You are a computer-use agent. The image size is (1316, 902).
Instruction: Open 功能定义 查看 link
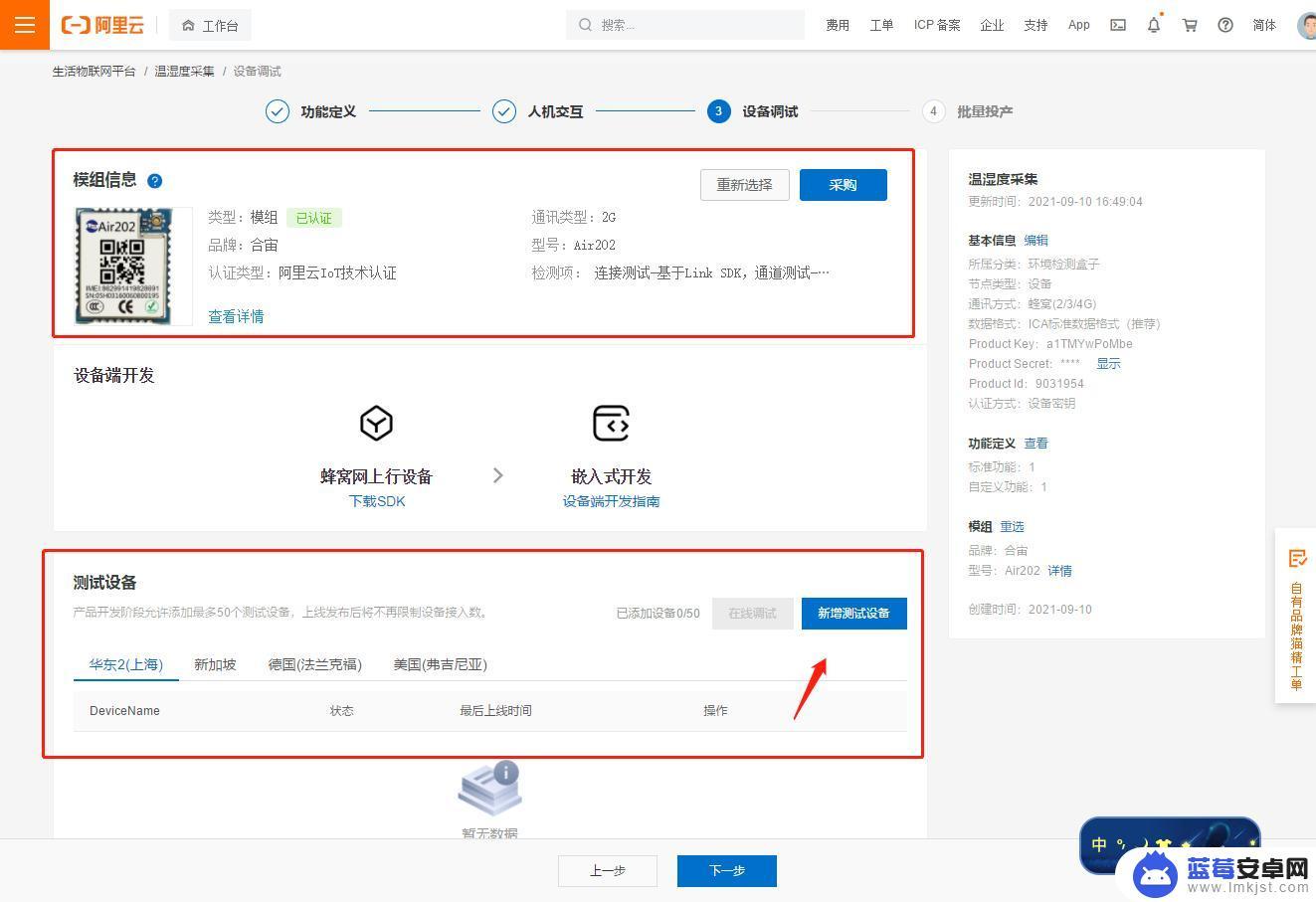[1035, 444]
